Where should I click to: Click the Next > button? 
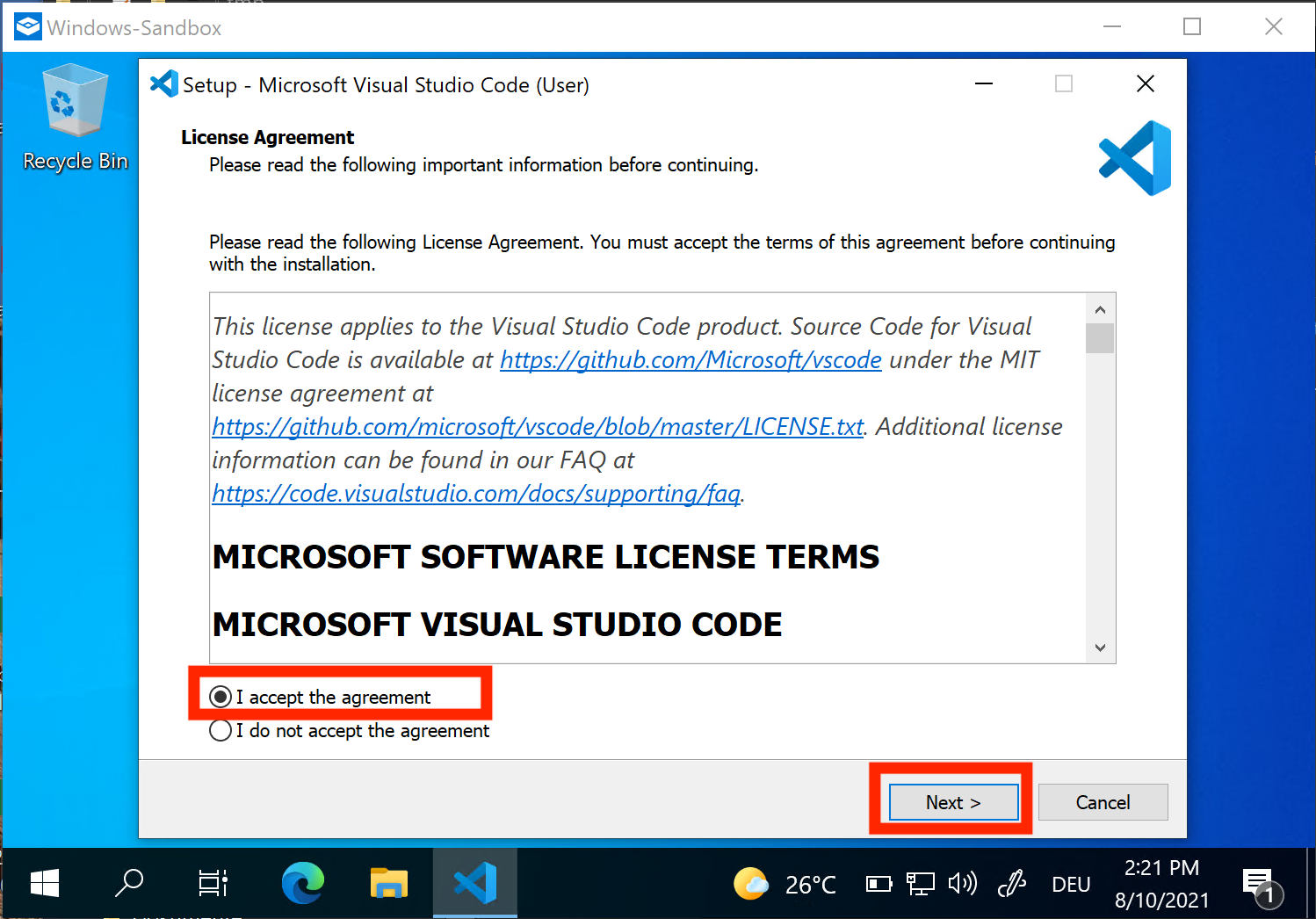953,802
